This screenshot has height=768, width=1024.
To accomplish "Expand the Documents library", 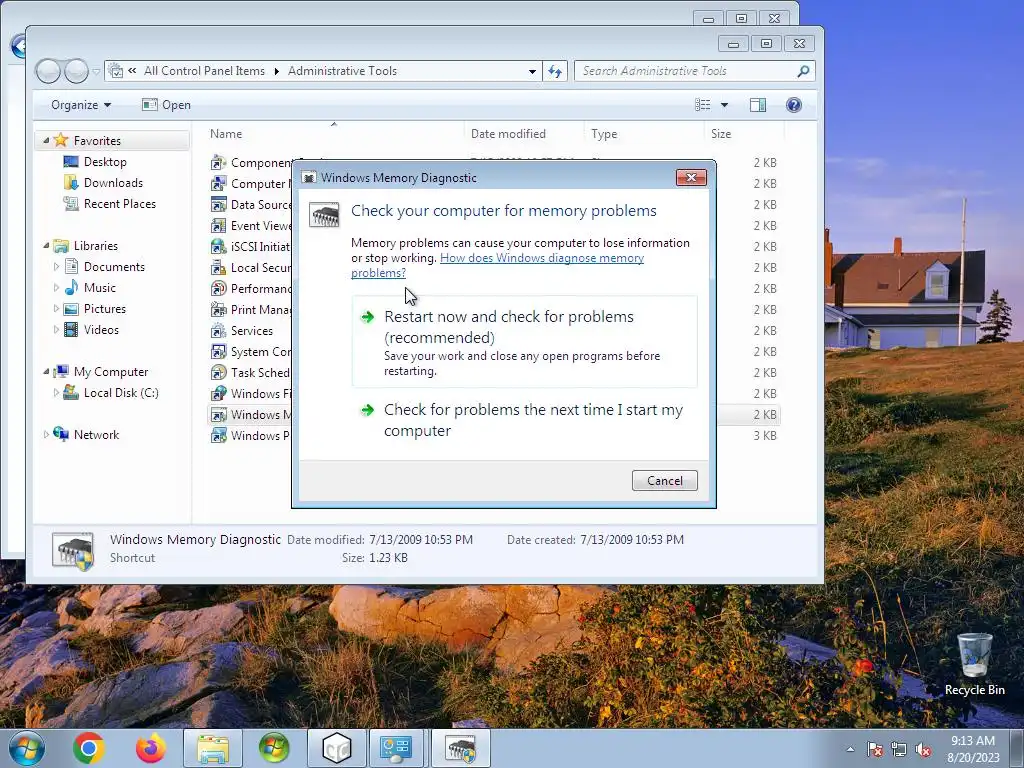I will [56, 266].
